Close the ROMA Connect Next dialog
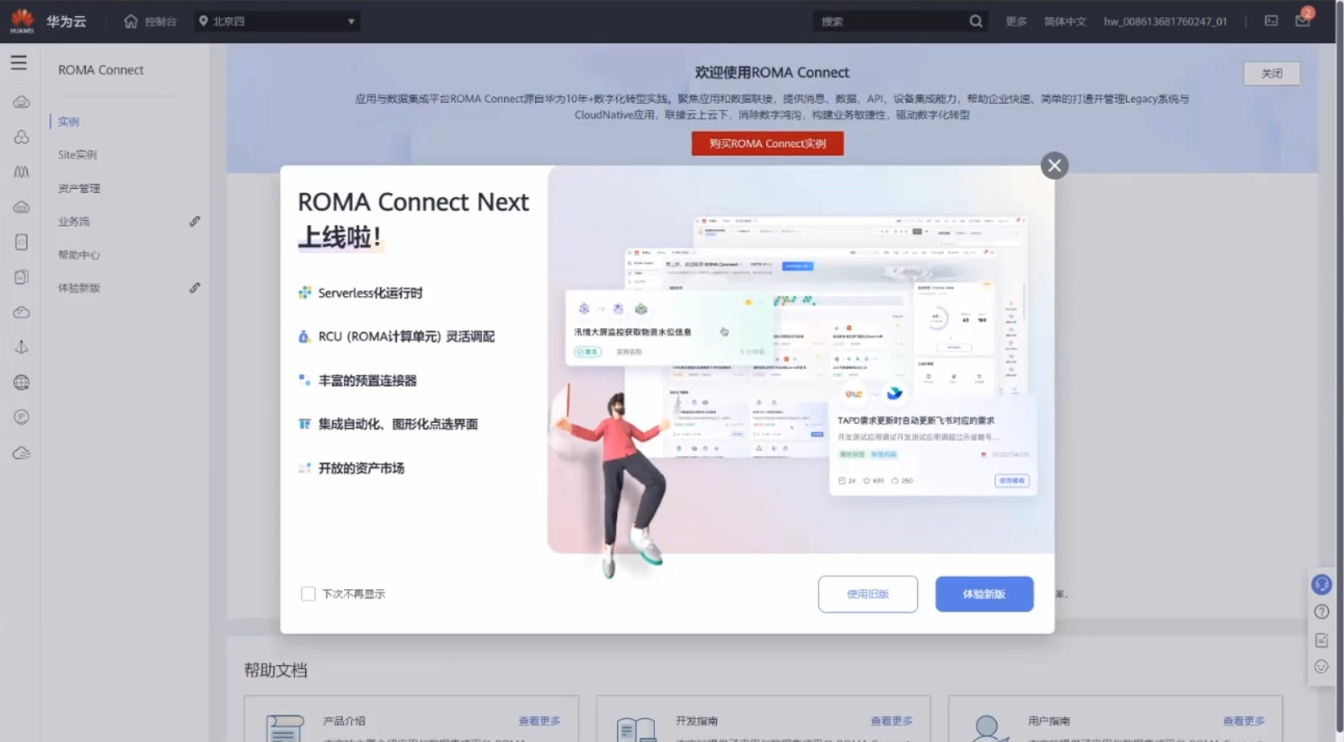Viewport: 1344px width, 742px height. (1054, 166)
